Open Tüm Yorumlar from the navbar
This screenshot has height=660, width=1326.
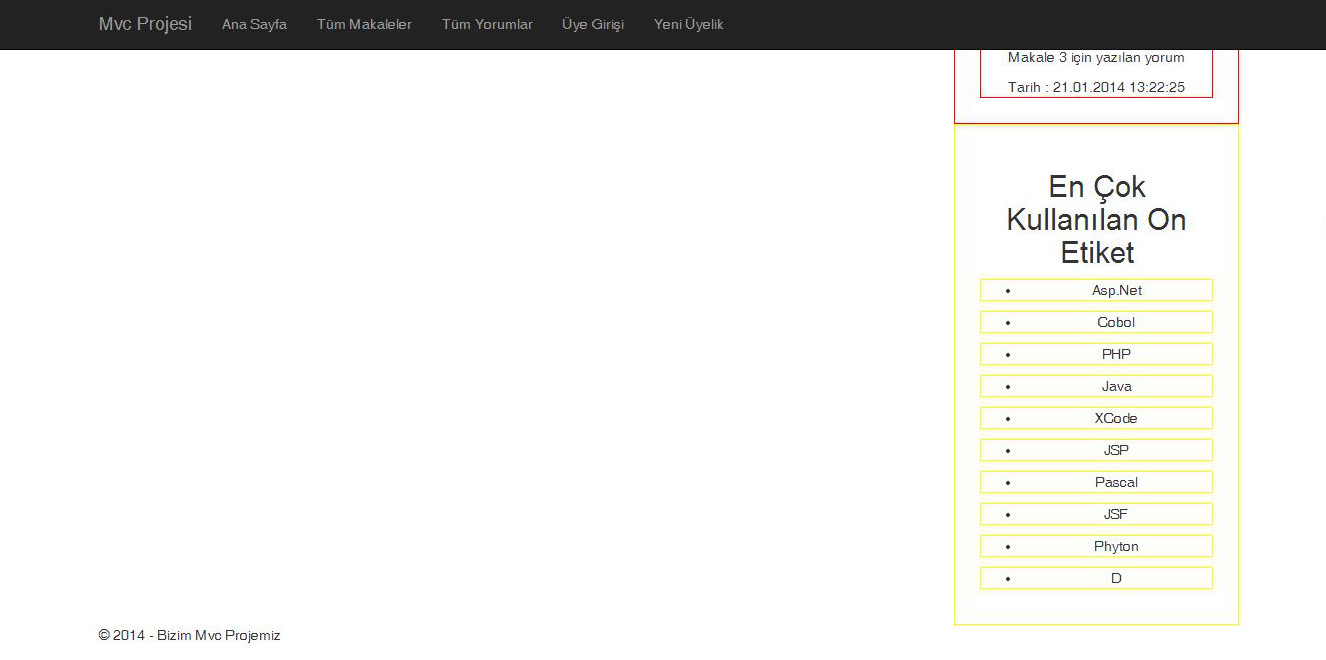pyautogui.click(x=487, y=24)
